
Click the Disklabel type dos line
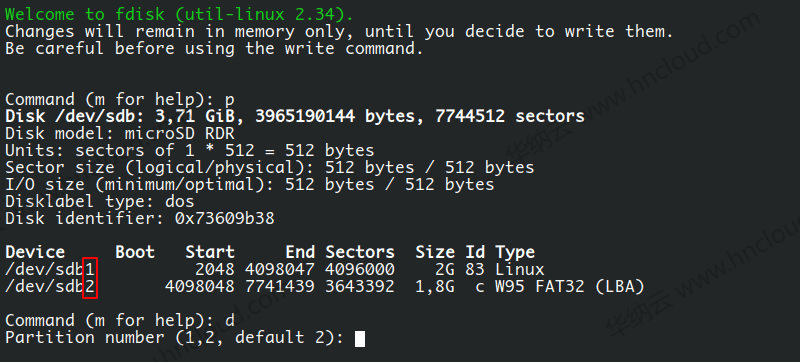[x=100, y=201]
